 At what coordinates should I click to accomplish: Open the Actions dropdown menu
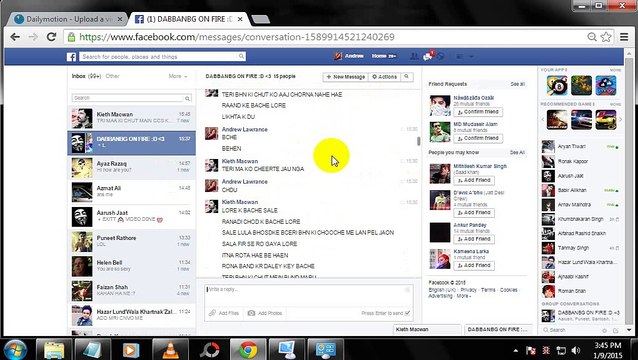384,76
